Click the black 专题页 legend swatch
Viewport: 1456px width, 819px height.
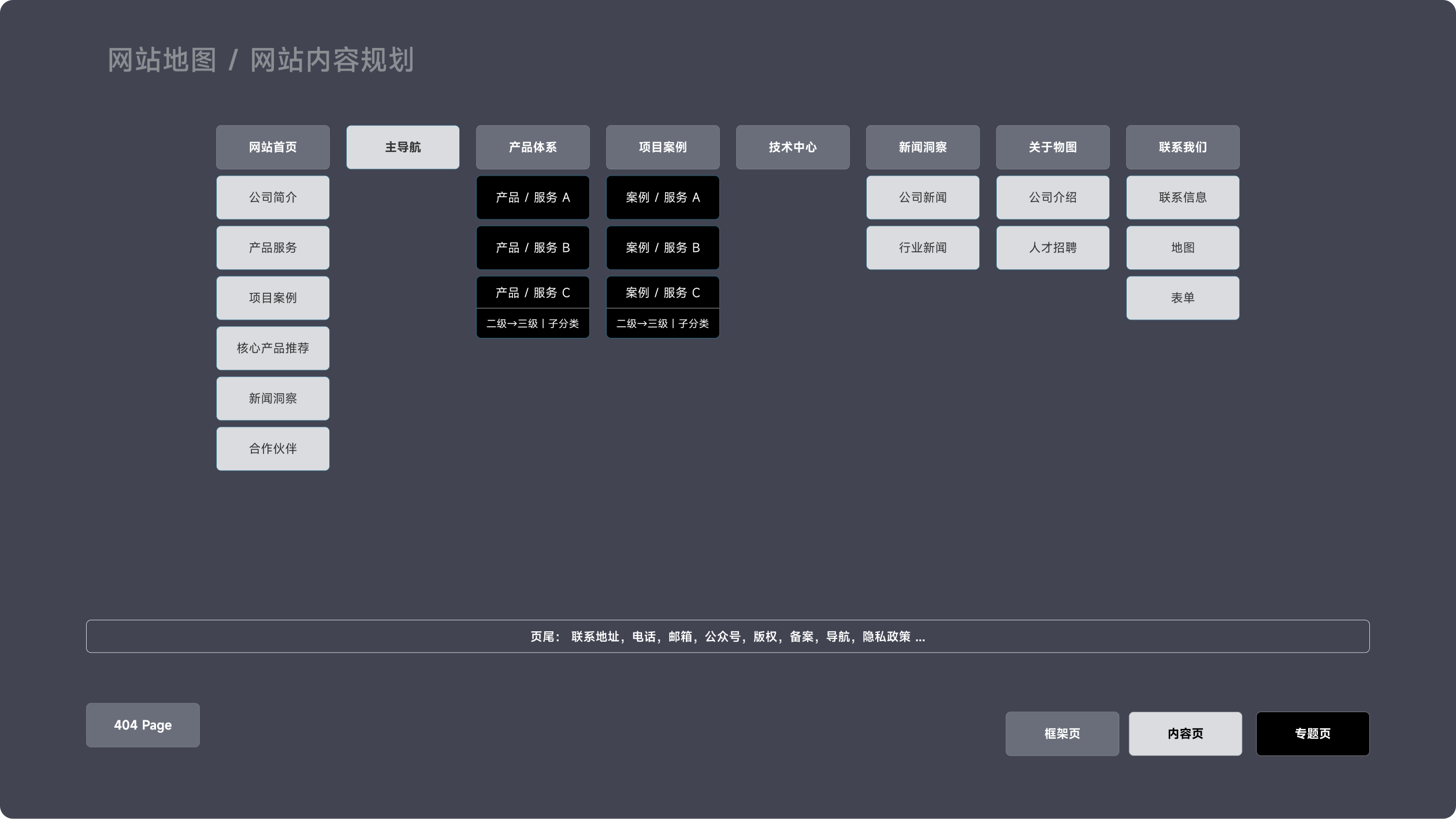(1313, 734)
